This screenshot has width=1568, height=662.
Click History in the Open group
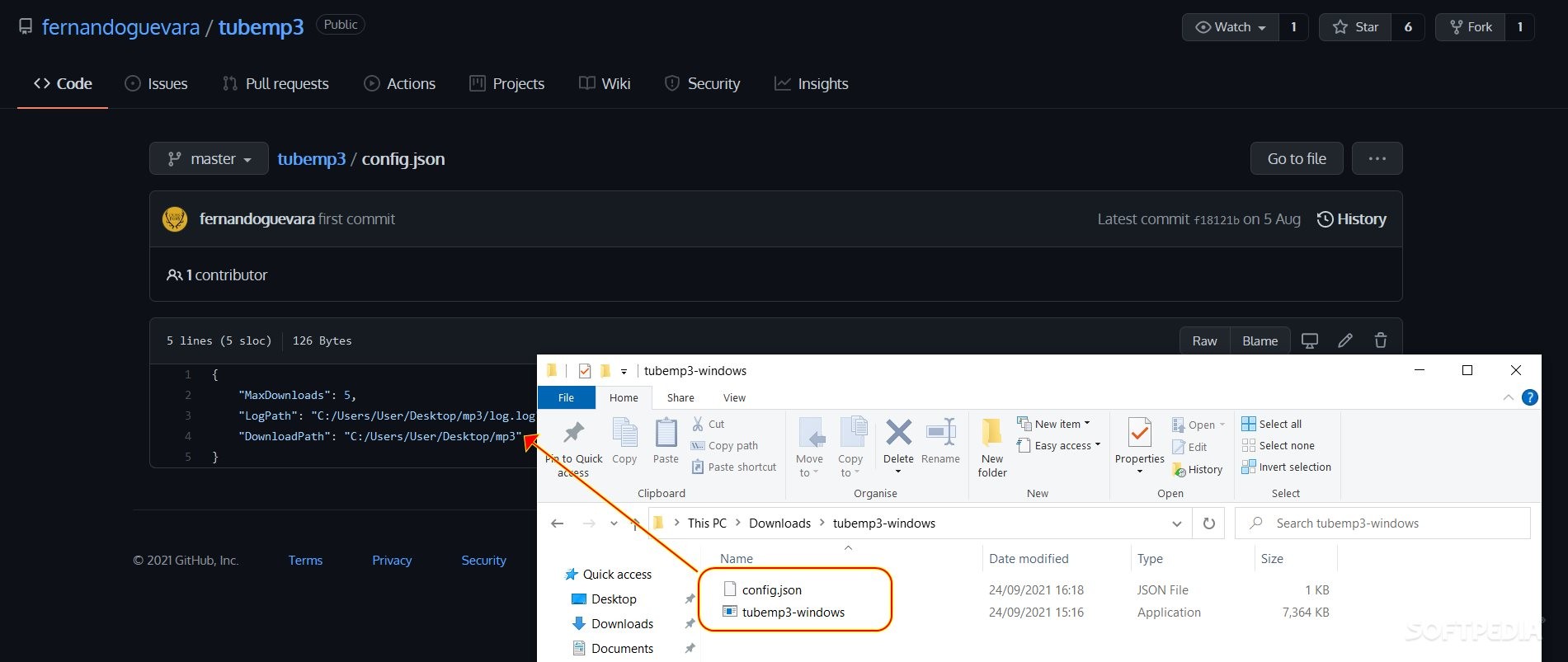(1198, 469)
